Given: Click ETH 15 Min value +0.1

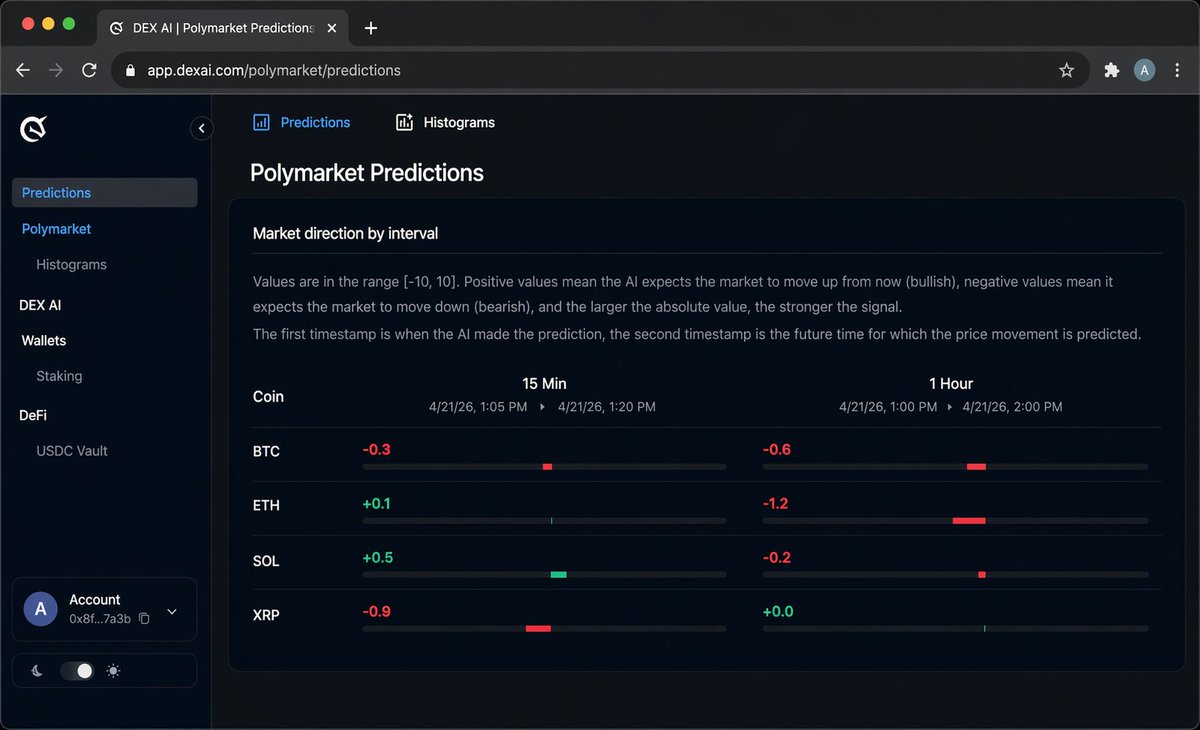Looking at the screenshot, I should coord(377,504).
